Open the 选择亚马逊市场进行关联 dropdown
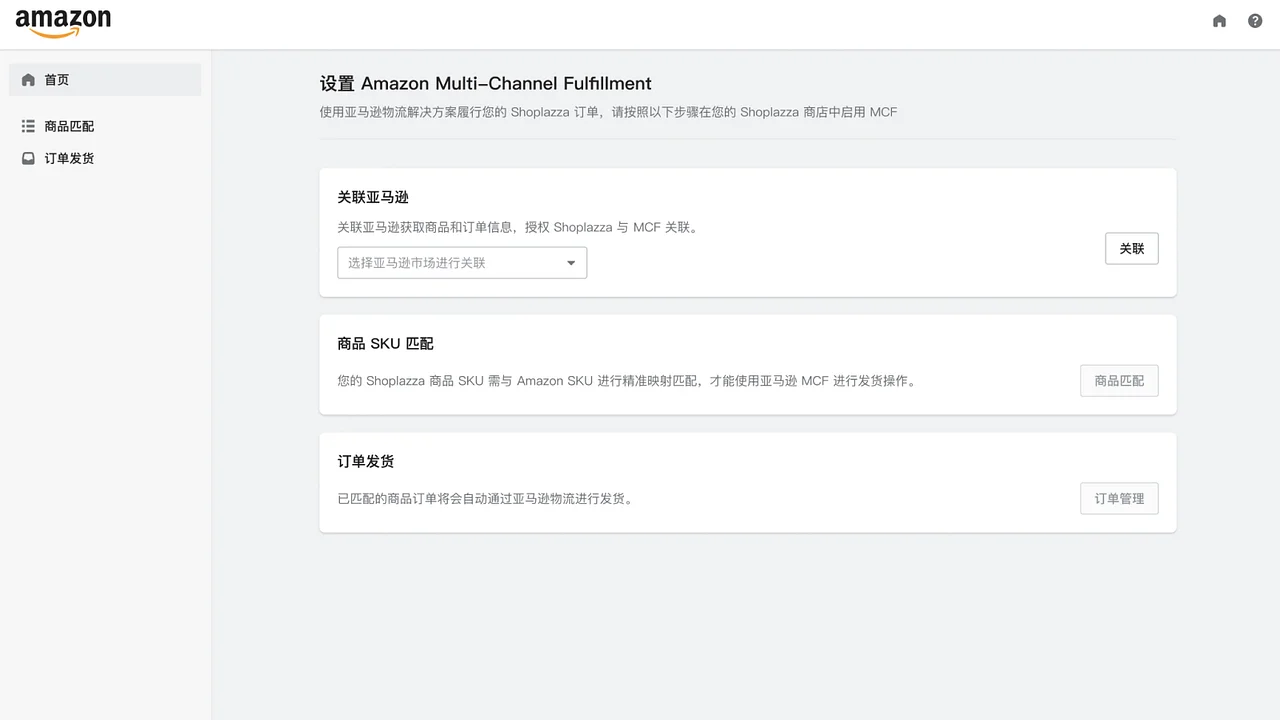This screenshot has height=720, width=1280. pyautogui.click(x=462, y=263)
